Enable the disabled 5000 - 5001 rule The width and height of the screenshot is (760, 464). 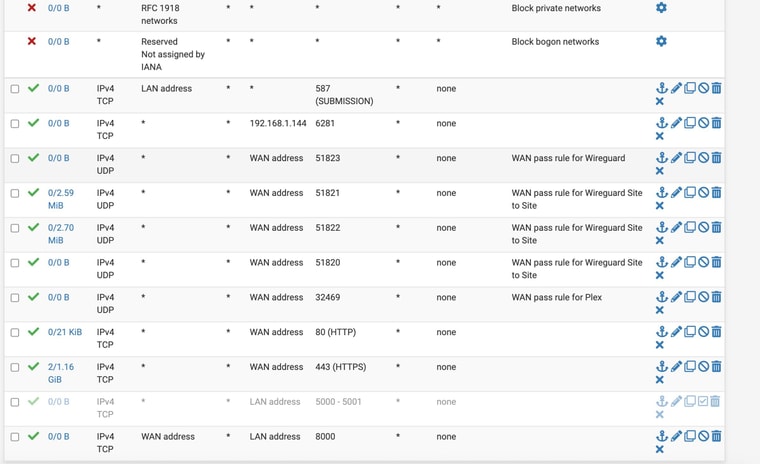(x=703, y=401)
